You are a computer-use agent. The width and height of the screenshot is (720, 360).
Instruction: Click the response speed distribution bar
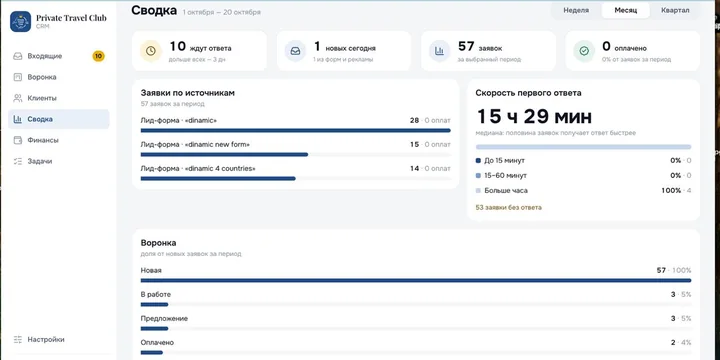click(583, 147)
